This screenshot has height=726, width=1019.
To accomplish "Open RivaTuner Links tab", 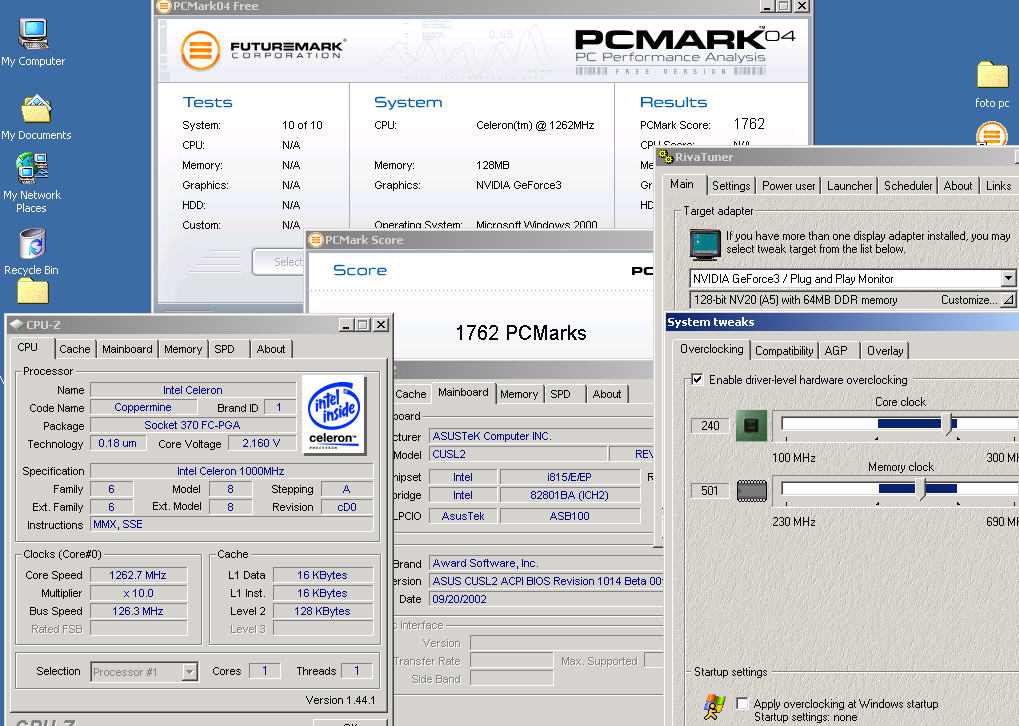I will (998, 186).
